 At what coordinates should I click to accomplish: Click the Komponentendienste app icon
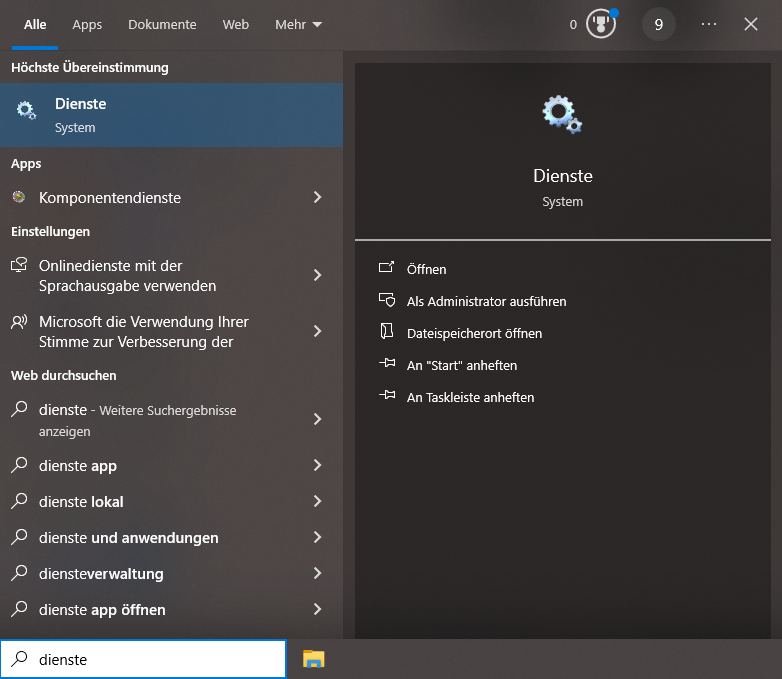pos(19,198)
